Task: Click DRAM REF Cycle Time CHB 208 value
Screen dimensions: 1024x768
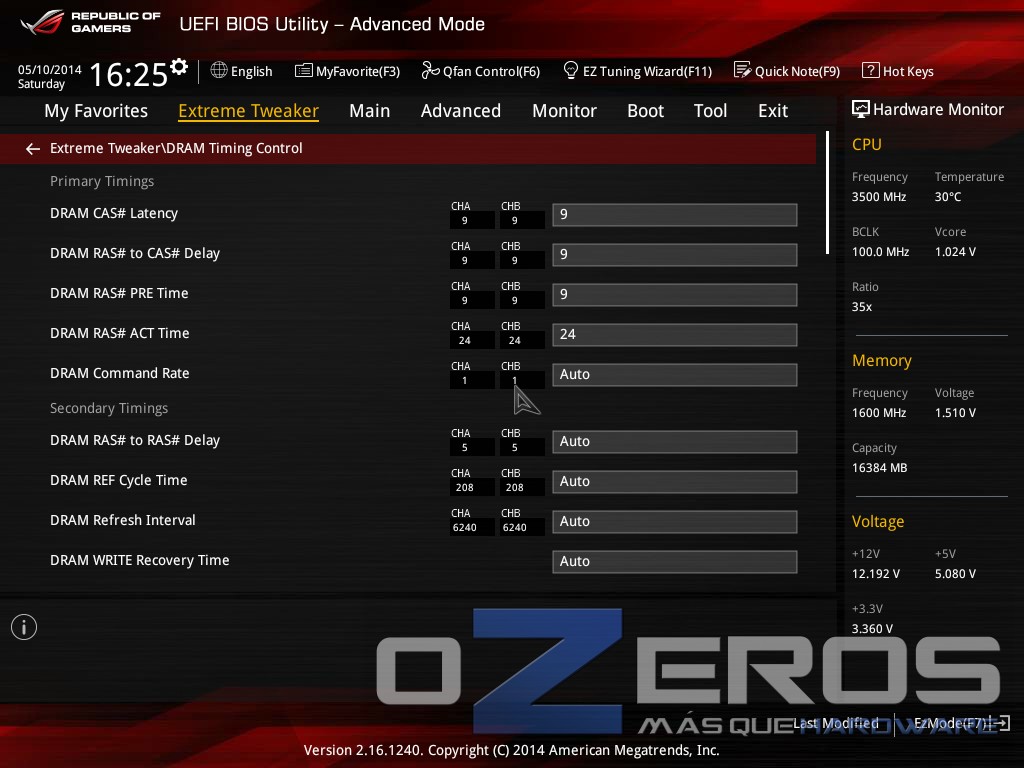Action: [x=515, y=488]
